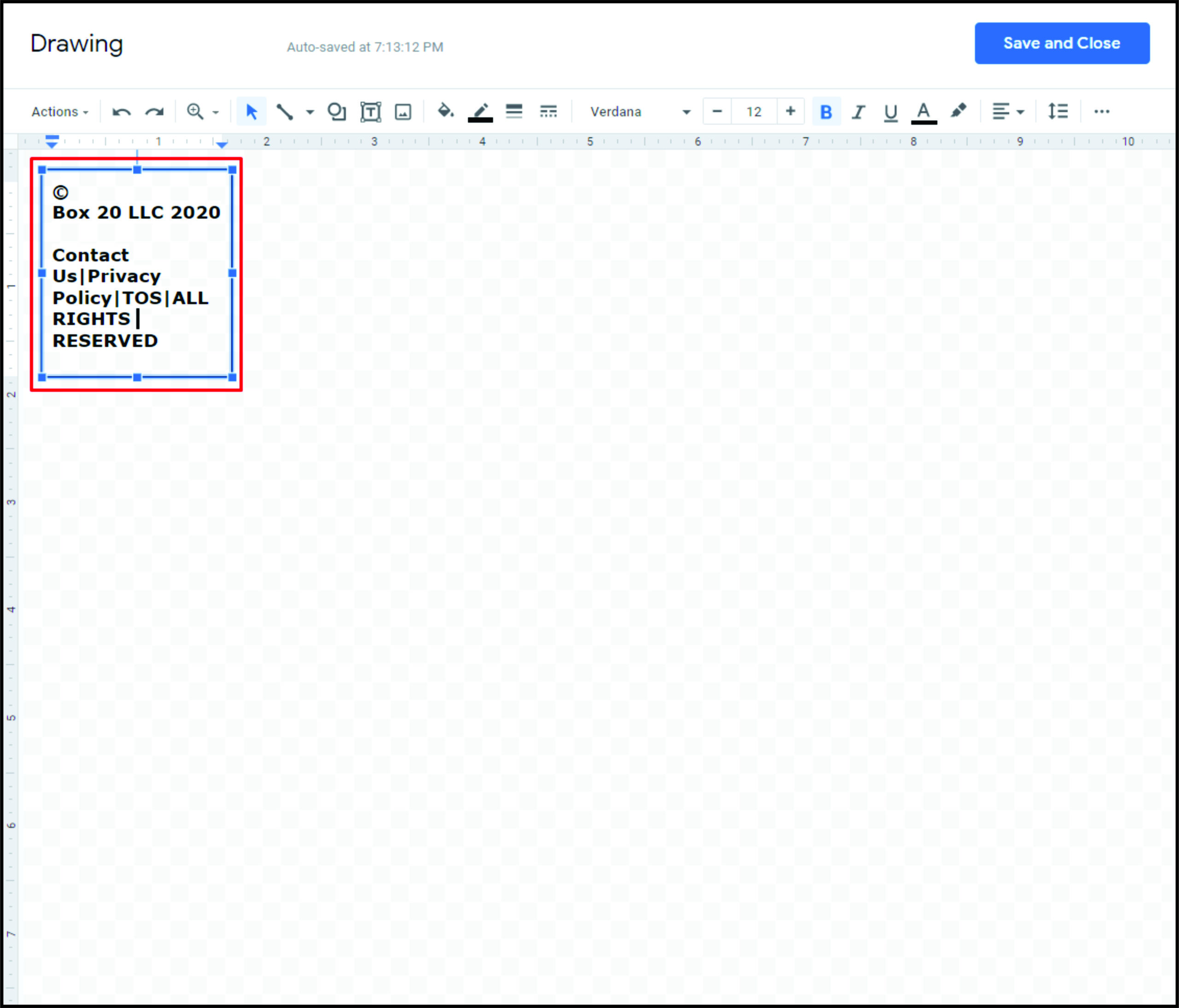Insert an image with Image icon
This screenshot has height=1008, width=1179.
[x=403, y=111]
